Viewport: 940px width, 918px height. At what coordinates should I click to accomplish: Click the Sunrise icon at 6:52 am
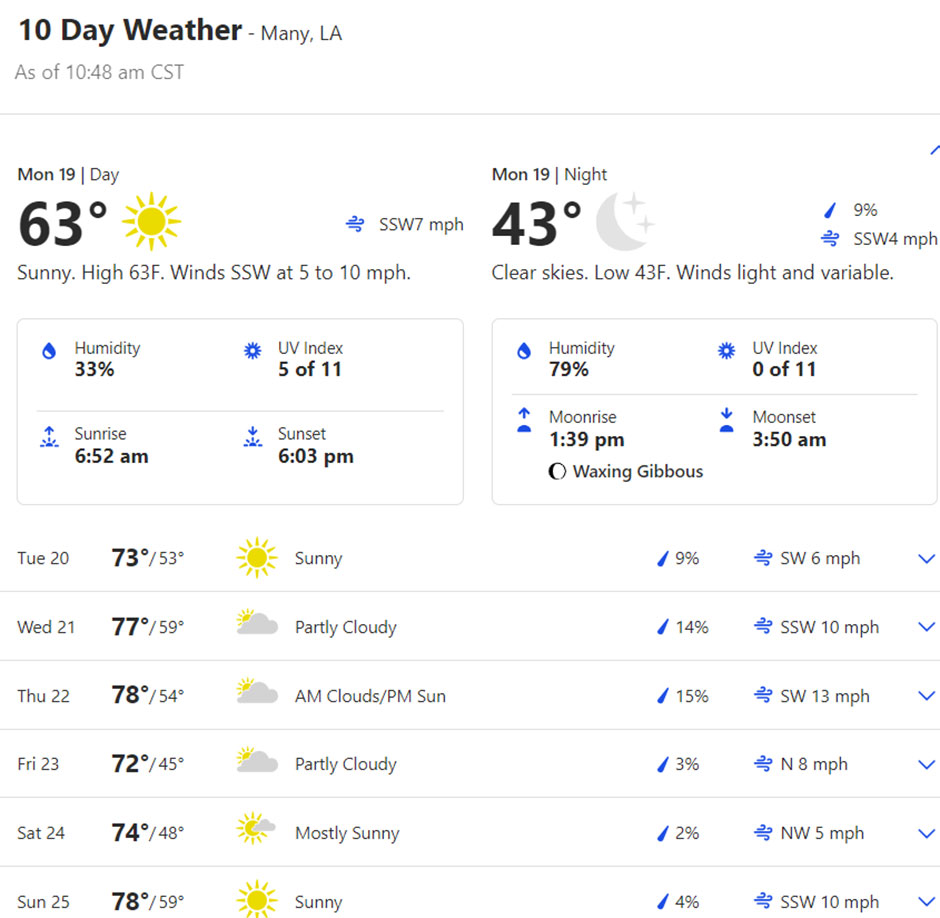(49, 438)
